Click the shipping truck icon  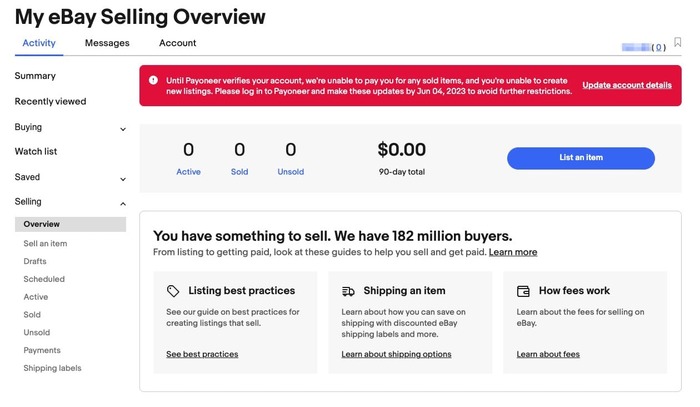[x=348, y=291]
